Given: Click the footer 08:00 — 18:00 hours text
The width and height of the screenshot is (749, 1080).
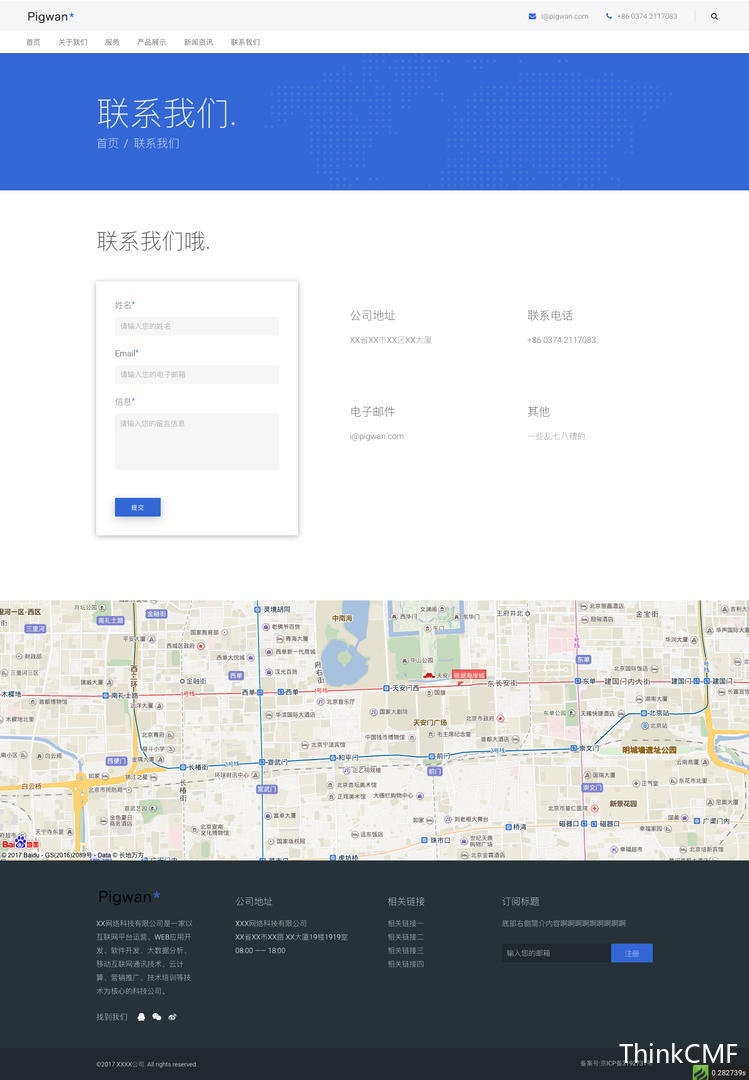Looking at the screenshot, I should click(260, 951).
